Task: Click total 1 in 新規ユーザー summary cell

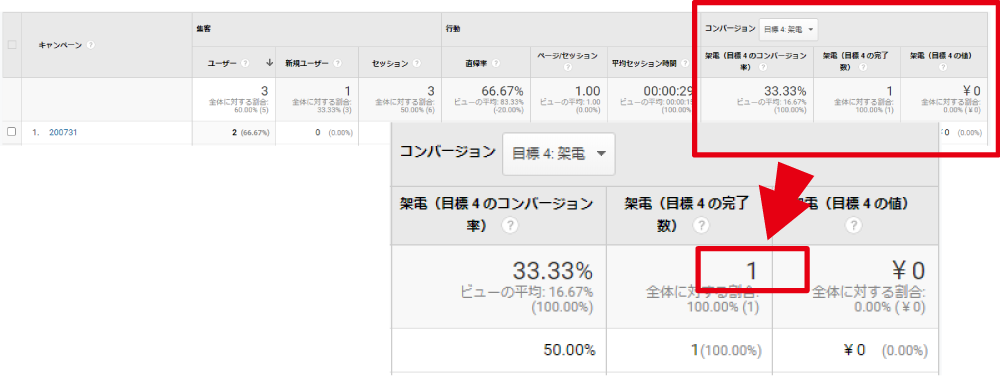Action: tap(348, 92)
